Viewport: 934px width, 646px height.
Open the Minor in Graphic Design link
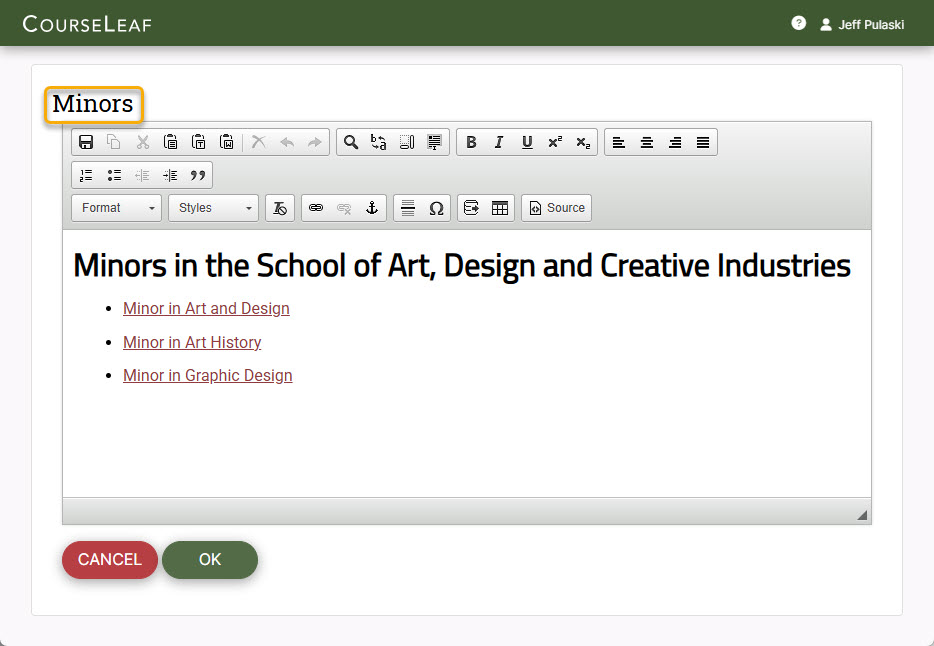(207, 376)
